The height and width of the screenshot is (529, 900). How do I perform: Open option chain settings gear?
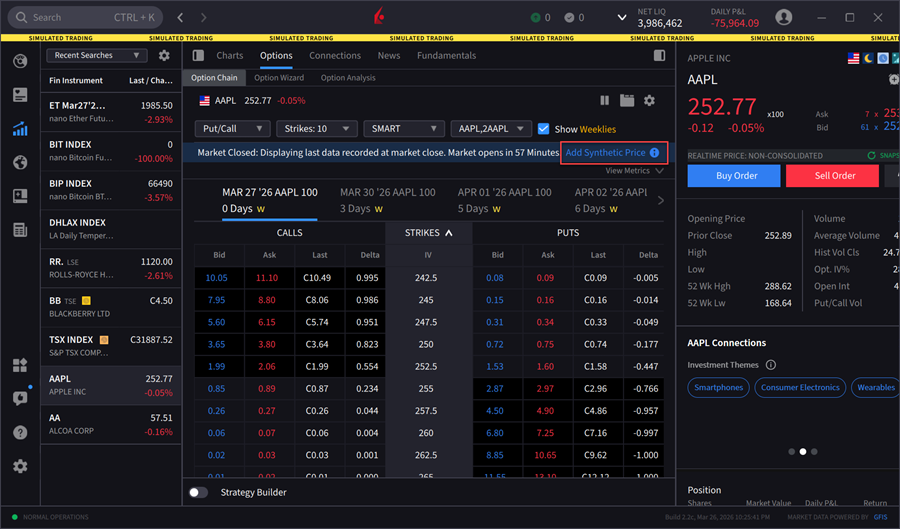click(649, 101)
